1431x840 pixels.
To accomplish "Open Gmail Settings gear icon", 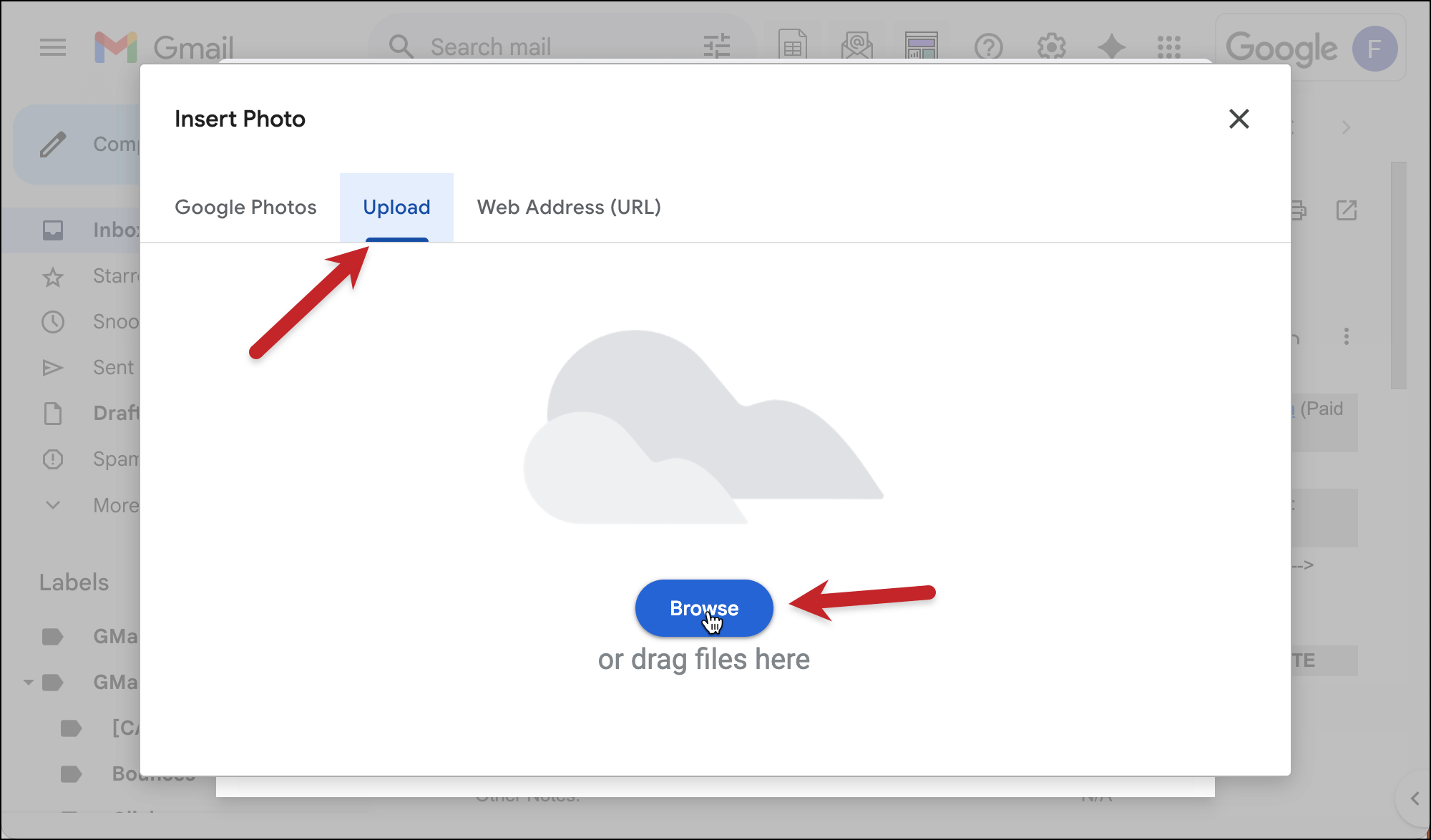I will (x=1051, y=47).
